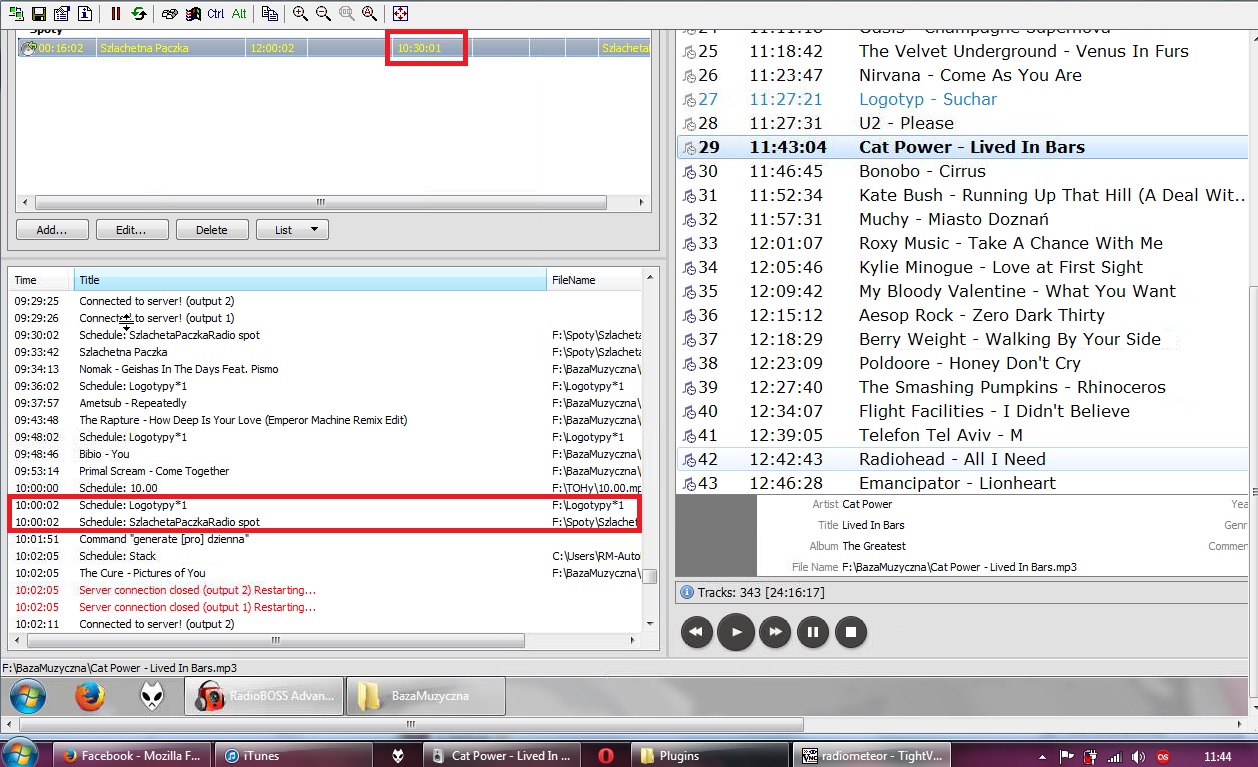Click the Save connection floppy disk icon
Image resolution: width=1258 pixels, height=767 pixels.
[39, 14]
